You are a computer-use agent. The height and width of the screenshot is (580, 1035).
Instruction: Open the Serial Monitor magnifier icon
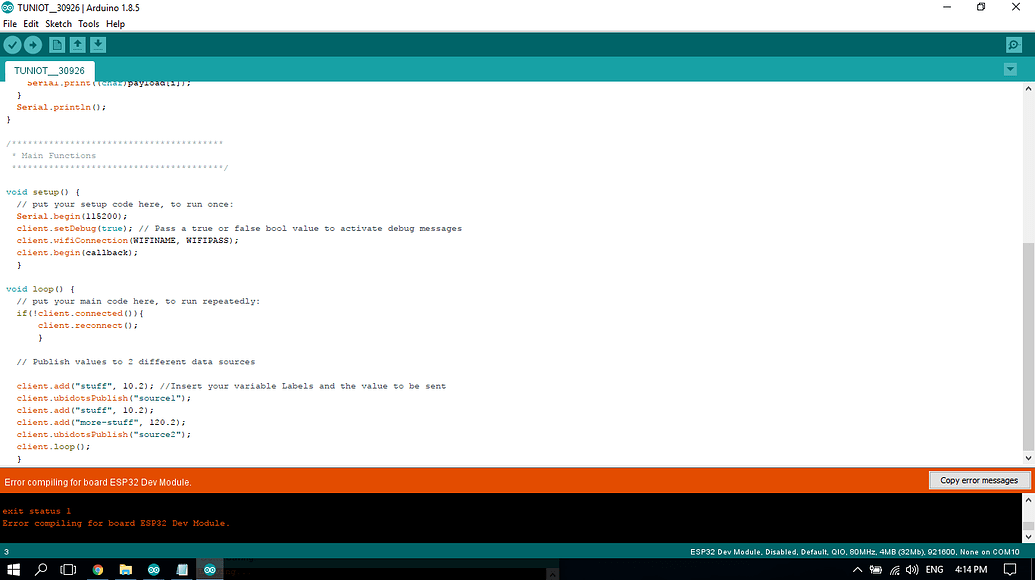point(1014,45)
